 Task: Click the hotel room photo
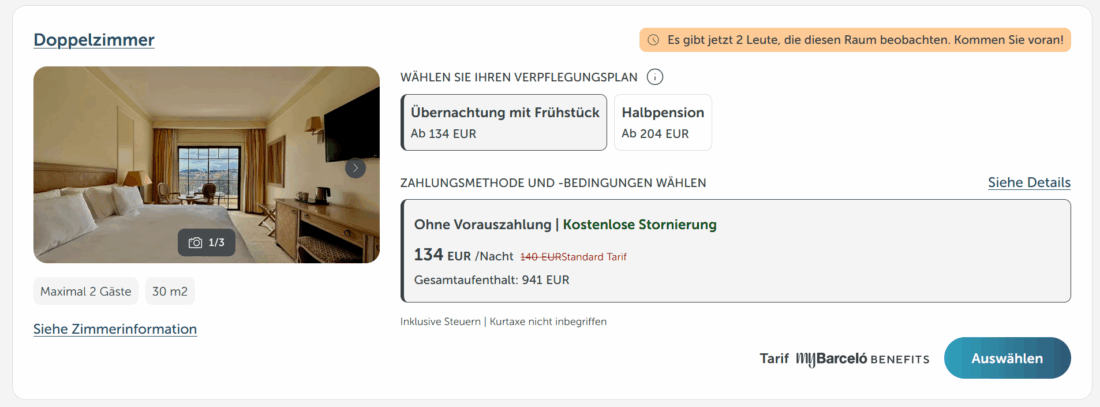pos(206,165)
